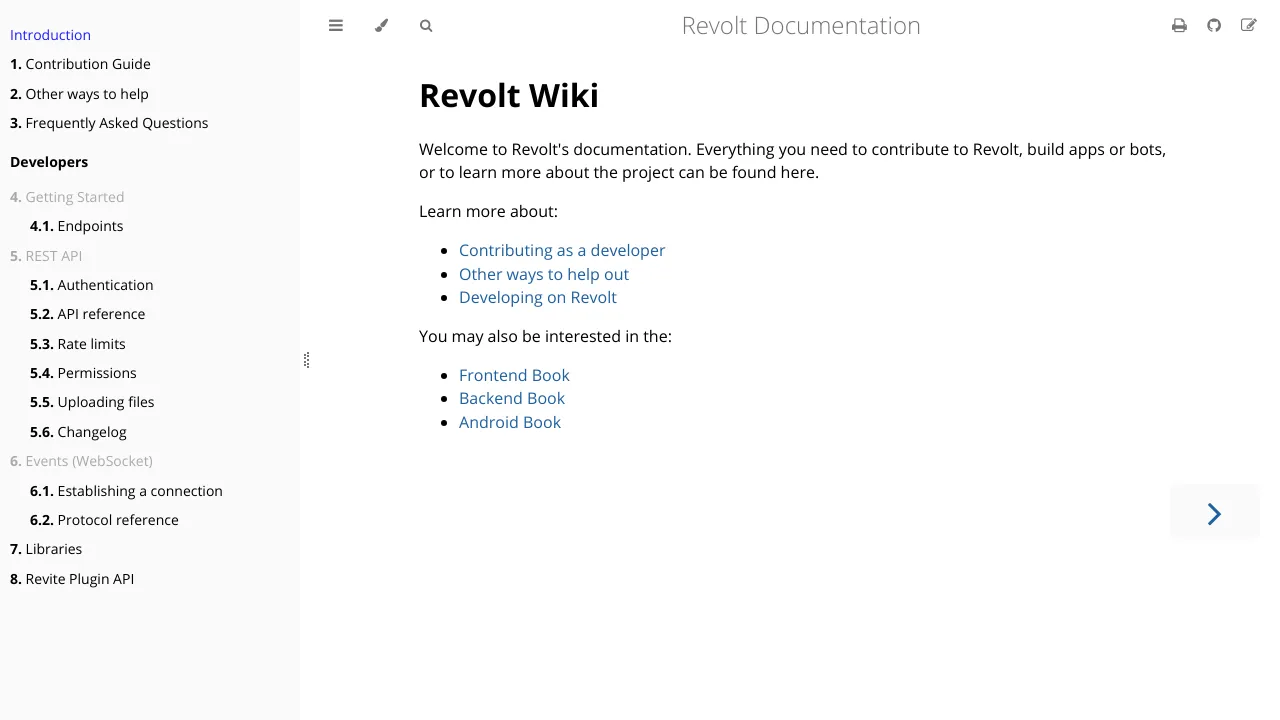The width and height of the screenshot is (1280, 720).
Task: Open 5.4 Permissions page
Action: click(83, 373)
